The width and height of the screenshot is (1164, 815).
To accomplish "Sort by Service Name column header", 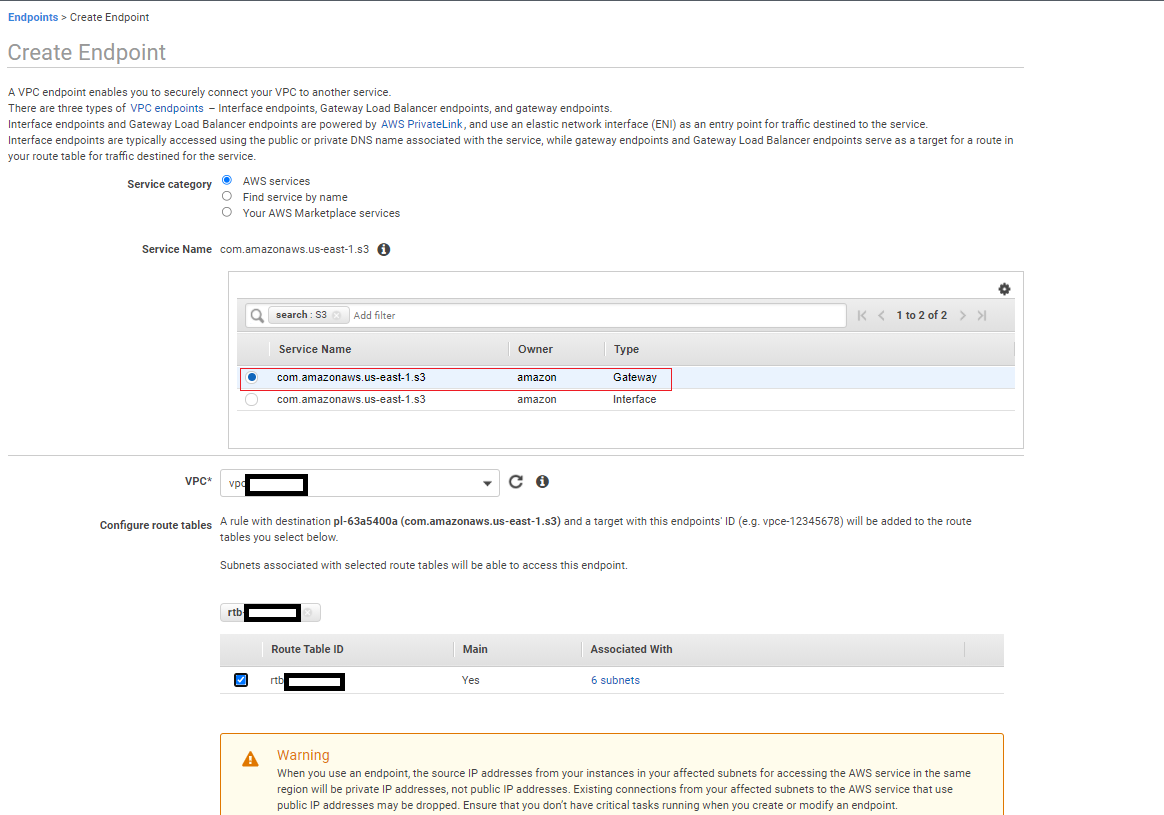I will pos(315,349).
